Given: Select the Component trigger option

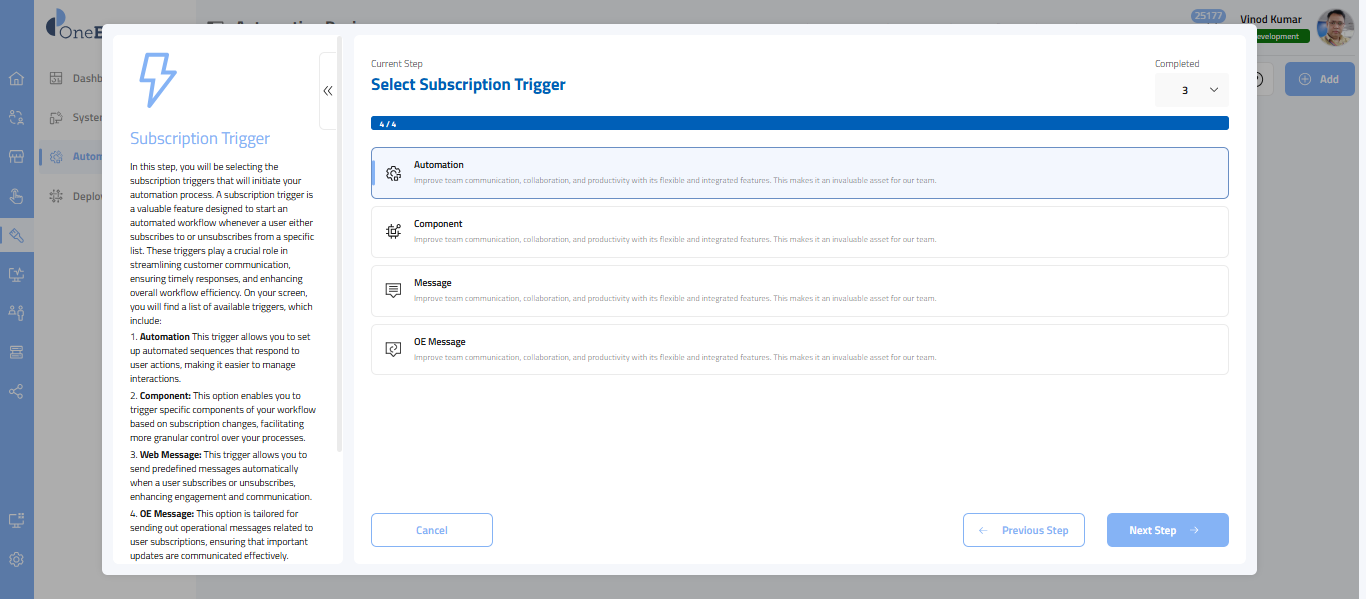Looking at the screenshot, I should [798, 232].
